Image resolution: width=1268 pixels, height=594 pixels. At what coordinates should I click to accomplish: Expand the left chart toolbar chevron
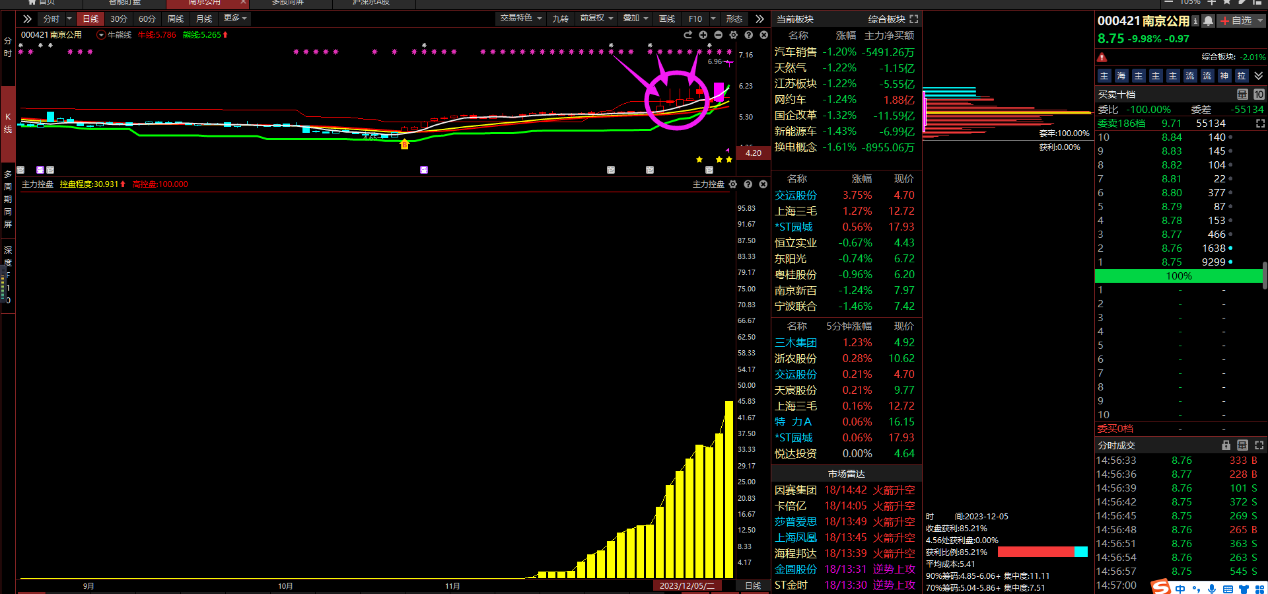tap(26, 19)
